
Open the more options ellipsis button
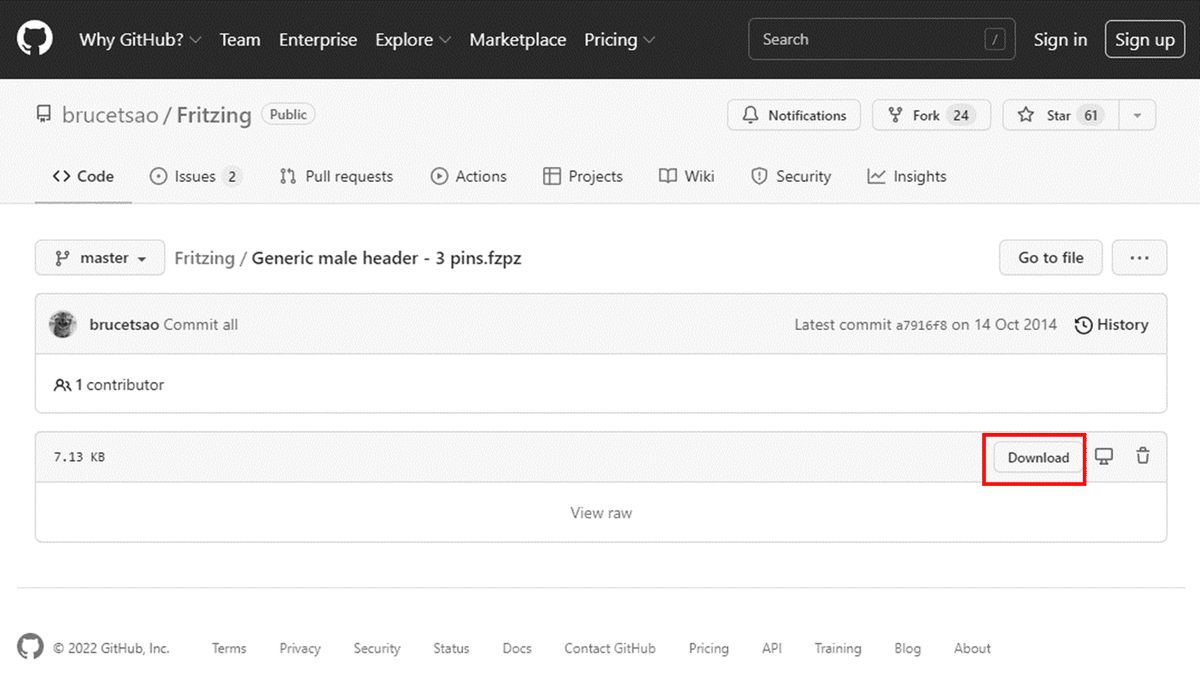pyautogui.click(x=1139, y=258)
